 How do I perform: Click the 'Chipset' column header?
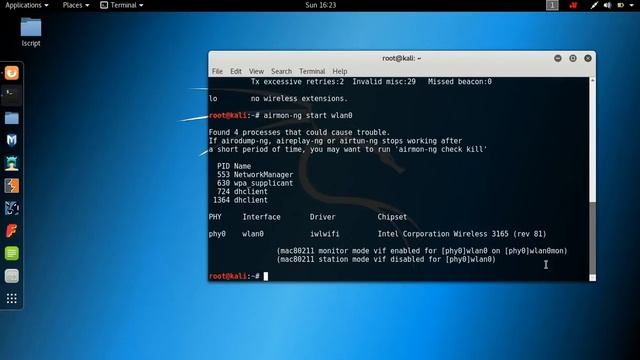point(392,217)
